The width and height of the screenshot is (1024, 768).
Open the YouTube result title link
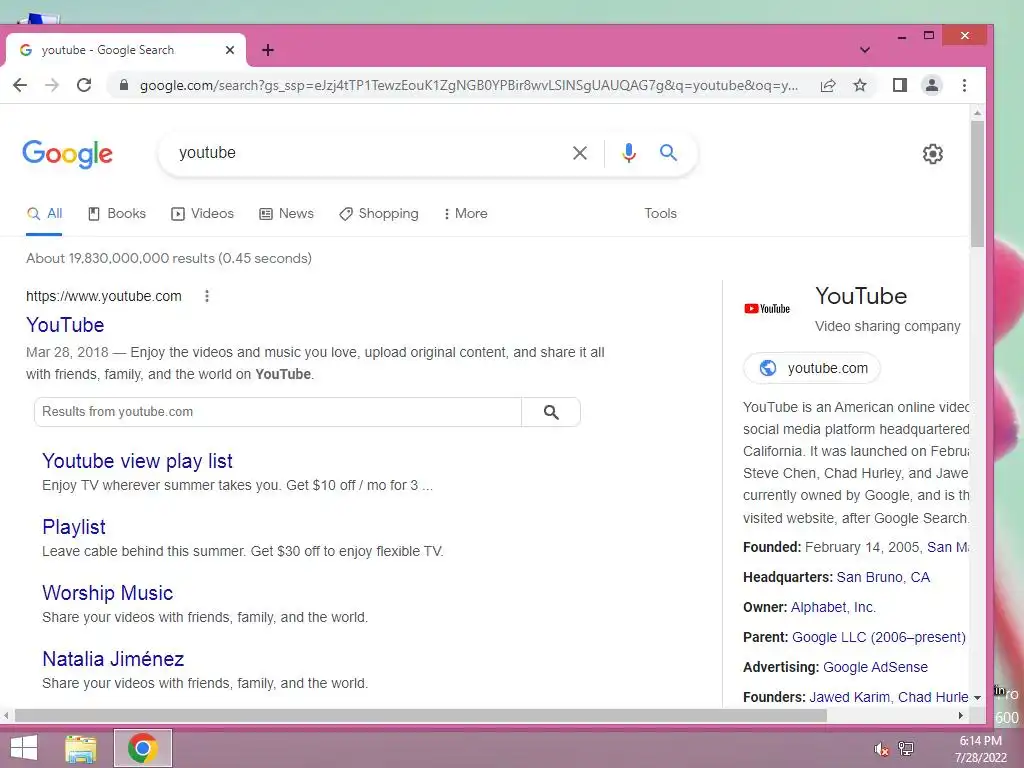tap(65, 325)
